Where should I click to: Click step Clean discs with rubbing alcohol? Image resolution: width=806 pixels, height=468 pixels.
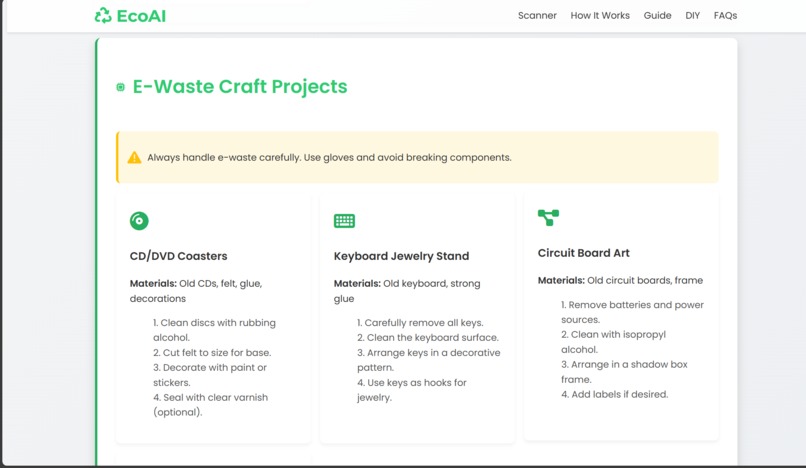(214, 330)
